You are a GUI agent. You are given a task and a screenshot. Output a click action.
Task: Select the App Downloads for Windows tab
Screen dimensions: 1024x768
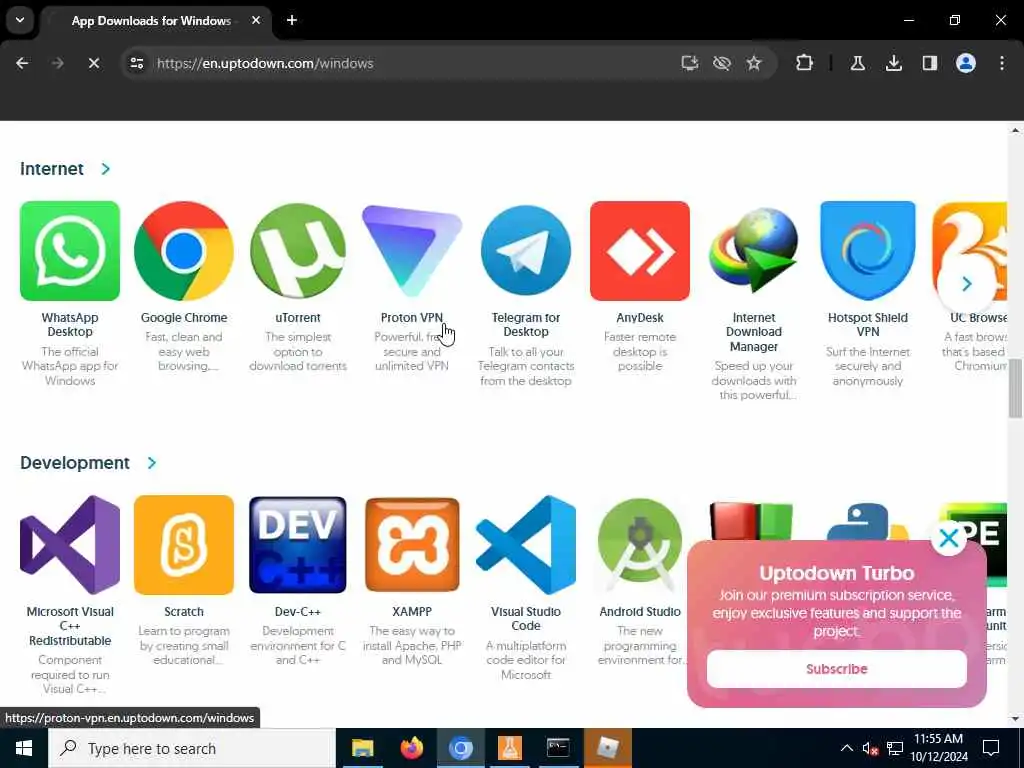(153, 21)
